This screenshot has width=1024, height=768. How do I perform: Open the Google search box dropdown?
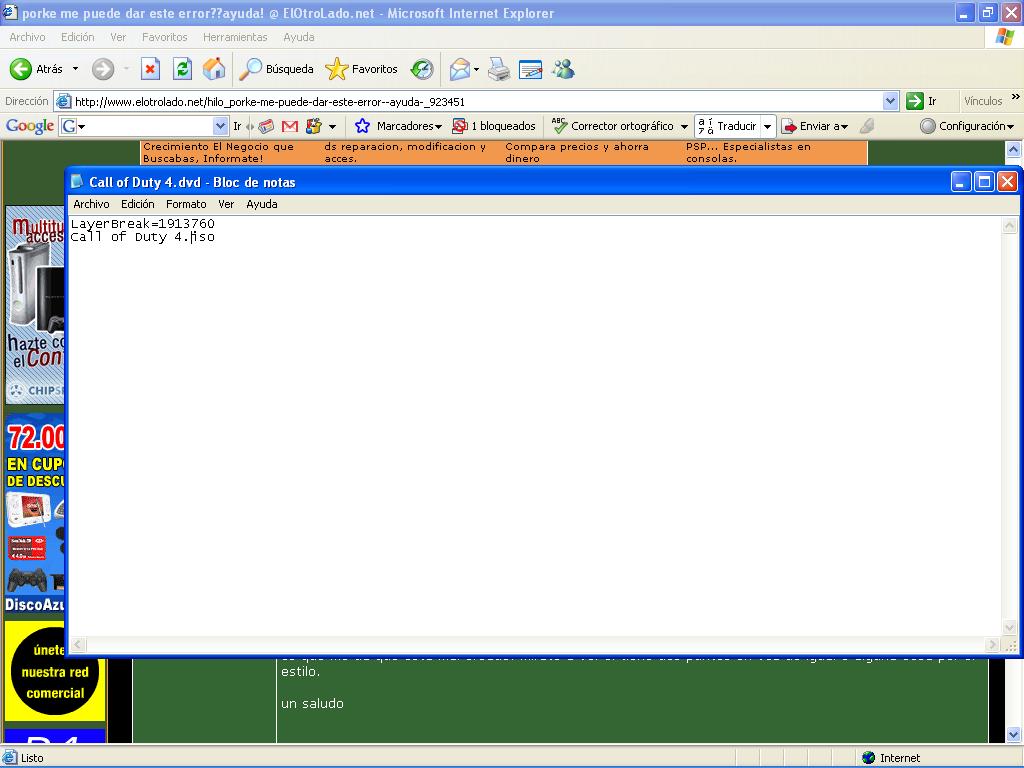coord(220,126)
